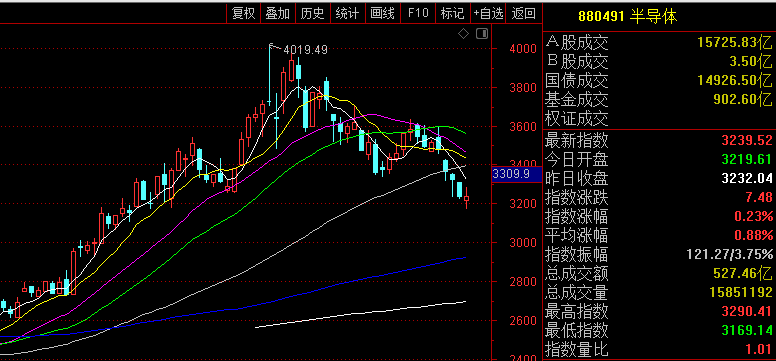
Task: Click the 总成交额 label
Action: 577,273
